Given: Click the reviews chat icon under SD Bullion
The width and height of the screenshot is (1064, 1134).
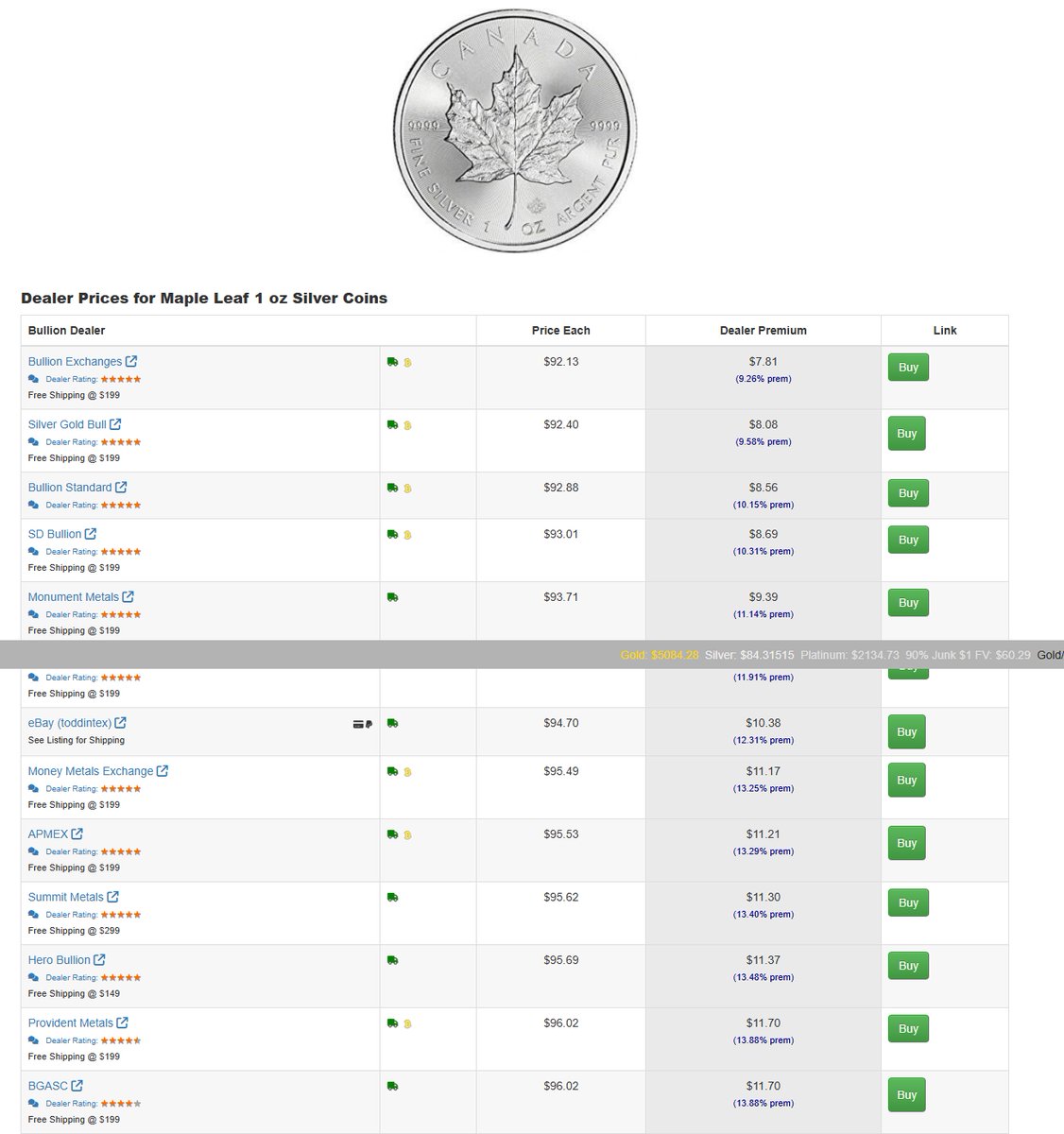Looking at the screenshot, I should click(34, 552).
